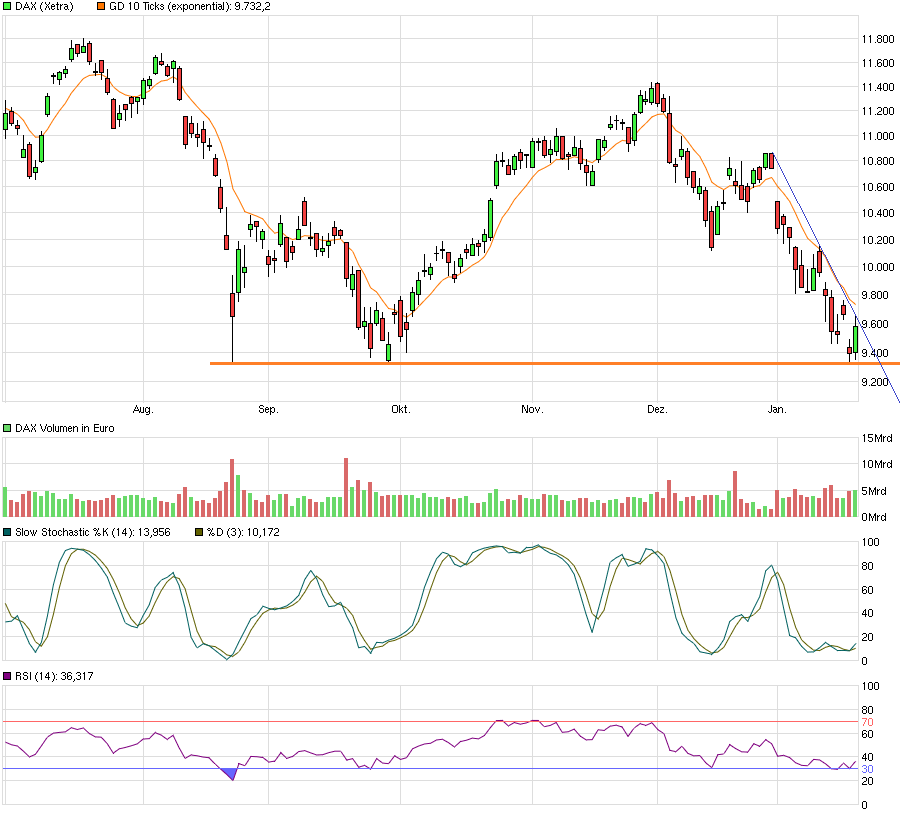Click the 9.800 price axis label
Screen dimensions: 900x814
pos(875,295)
